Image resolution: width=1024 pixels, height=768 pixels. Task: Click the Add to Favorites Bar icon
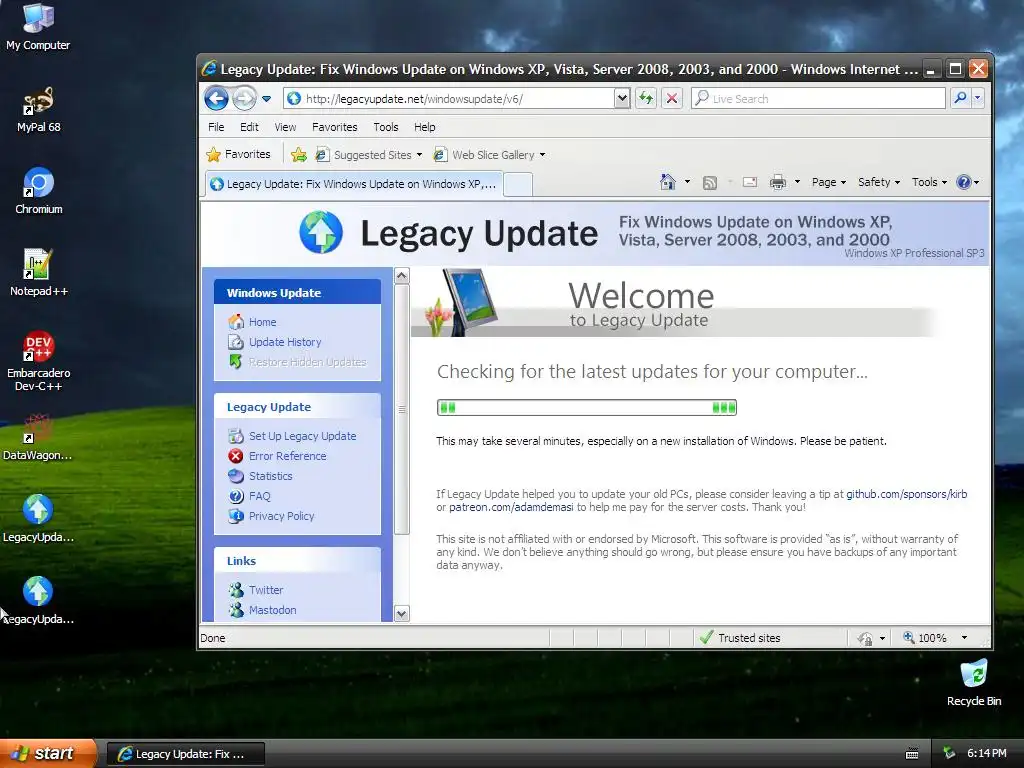click(298, 155)
